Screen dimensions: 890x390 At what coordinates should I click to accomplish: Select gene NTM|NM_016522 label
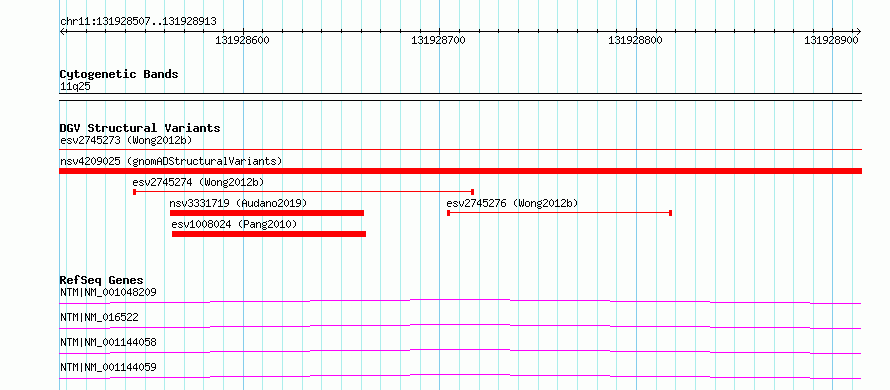(x=99, y=317)
